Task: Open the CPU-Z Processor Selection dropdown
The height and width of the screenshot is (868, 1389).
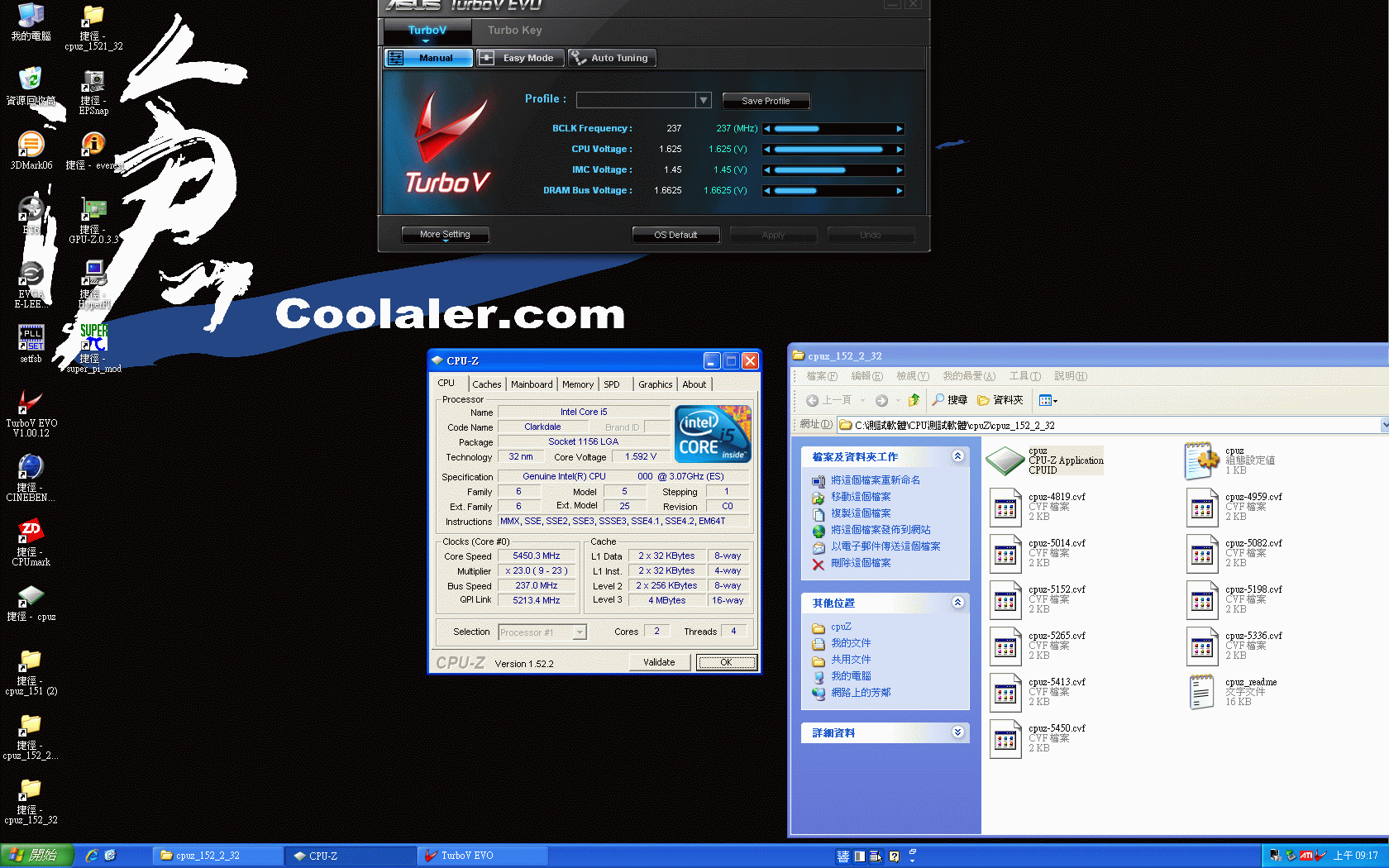Action: click(x=580, y=632)
